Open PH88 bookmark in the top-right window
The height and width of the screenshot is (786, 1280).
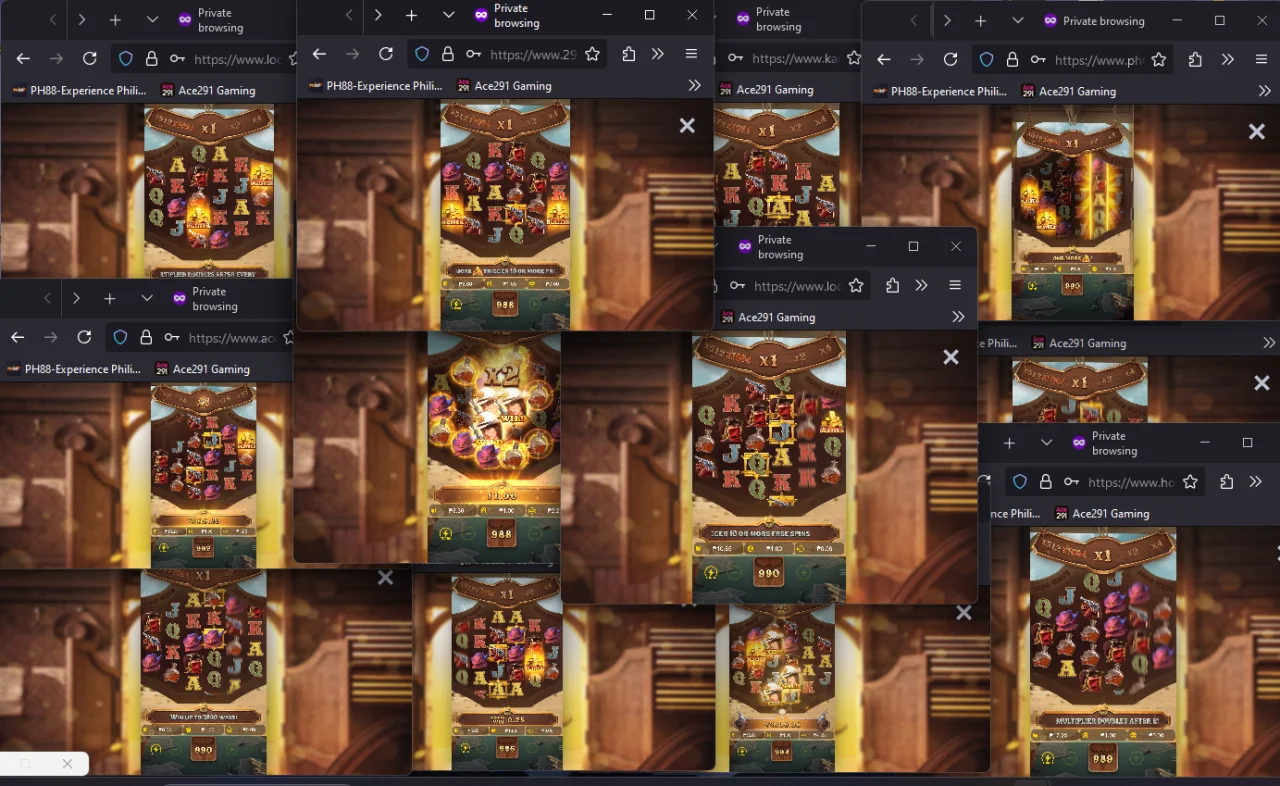point(940,91)
